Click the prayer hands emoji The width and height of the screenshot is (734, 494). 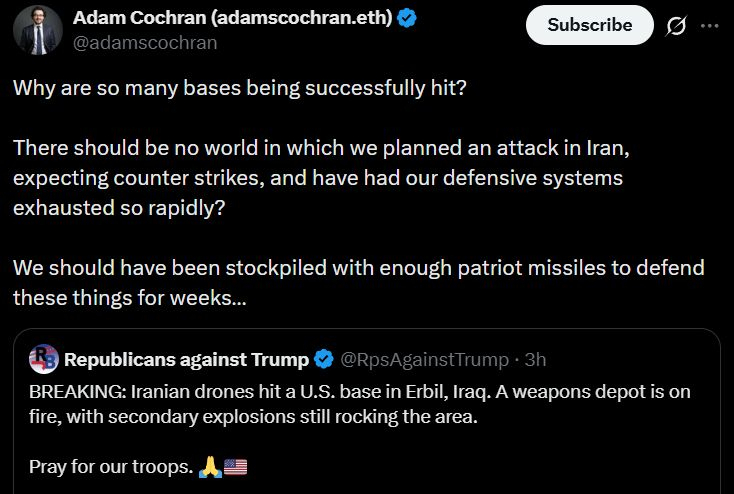(x=209, y=466)
